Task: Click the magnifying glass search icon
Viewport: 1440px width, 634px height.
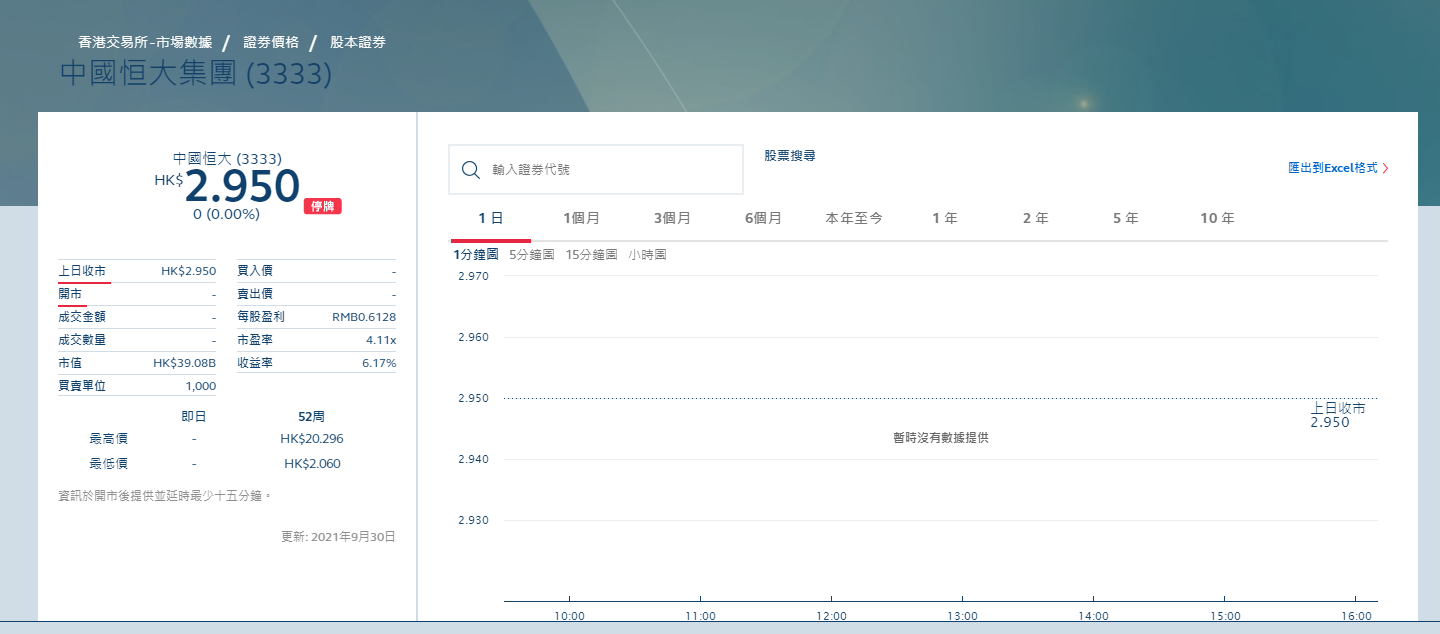Action: [470, 169]
